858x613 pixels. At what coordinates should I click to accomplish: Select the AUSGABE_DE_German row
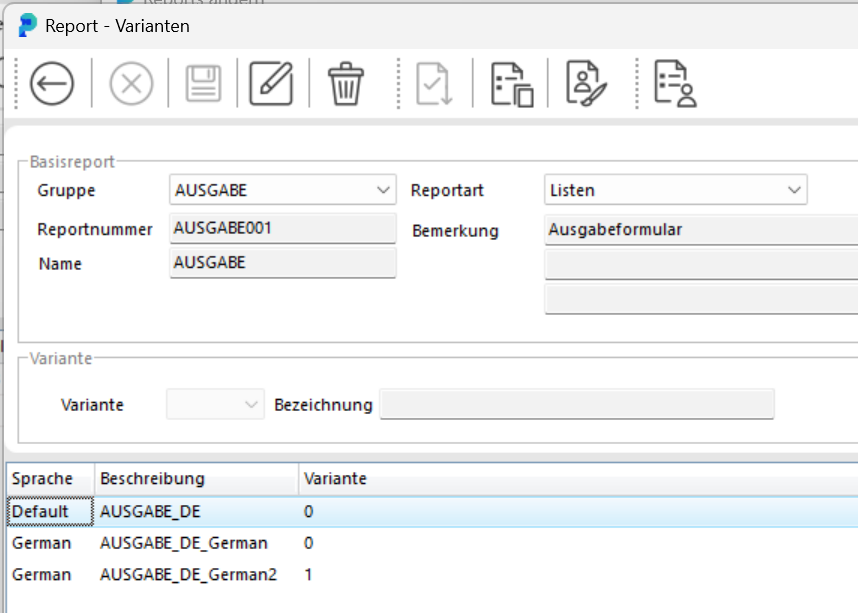coord(432,543)
